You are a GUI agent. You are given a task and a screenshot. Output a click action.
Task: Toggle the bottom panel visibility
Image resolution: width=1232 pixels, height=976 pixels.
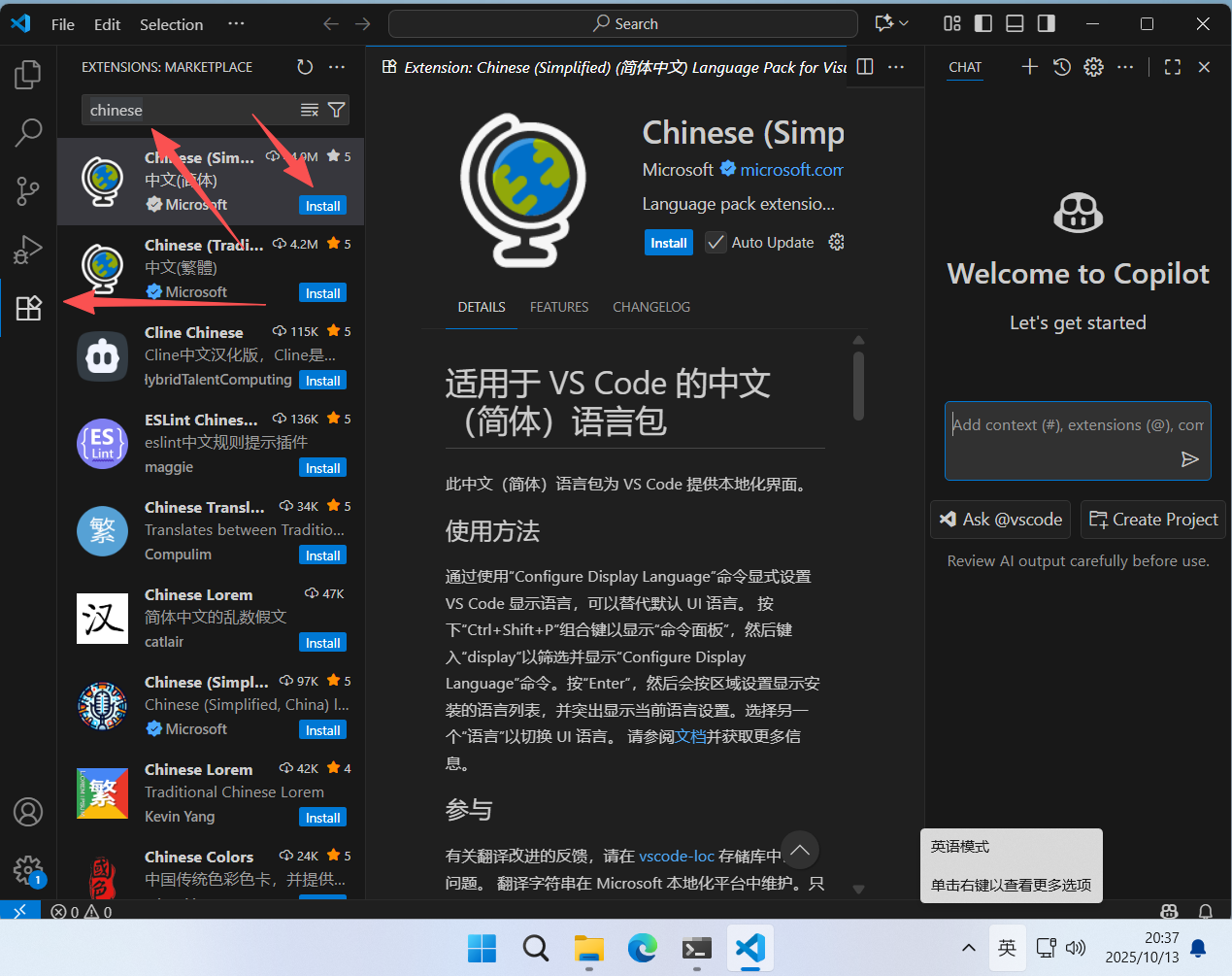coord(1014,23)
